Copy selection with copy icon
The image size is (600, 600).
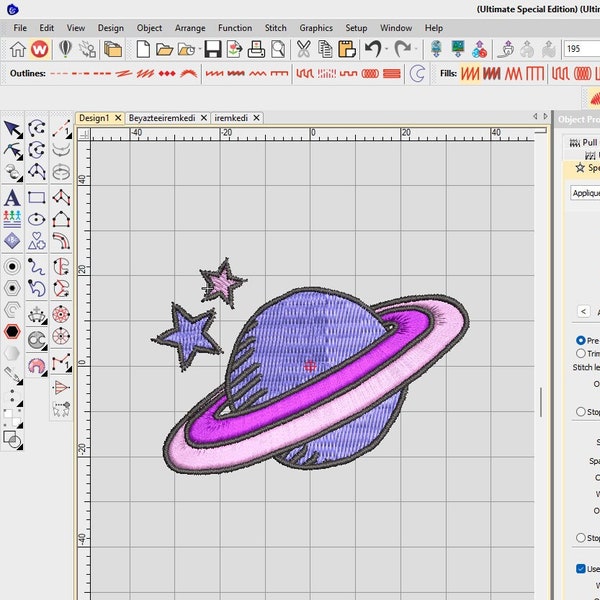click(x=325, y=49)
